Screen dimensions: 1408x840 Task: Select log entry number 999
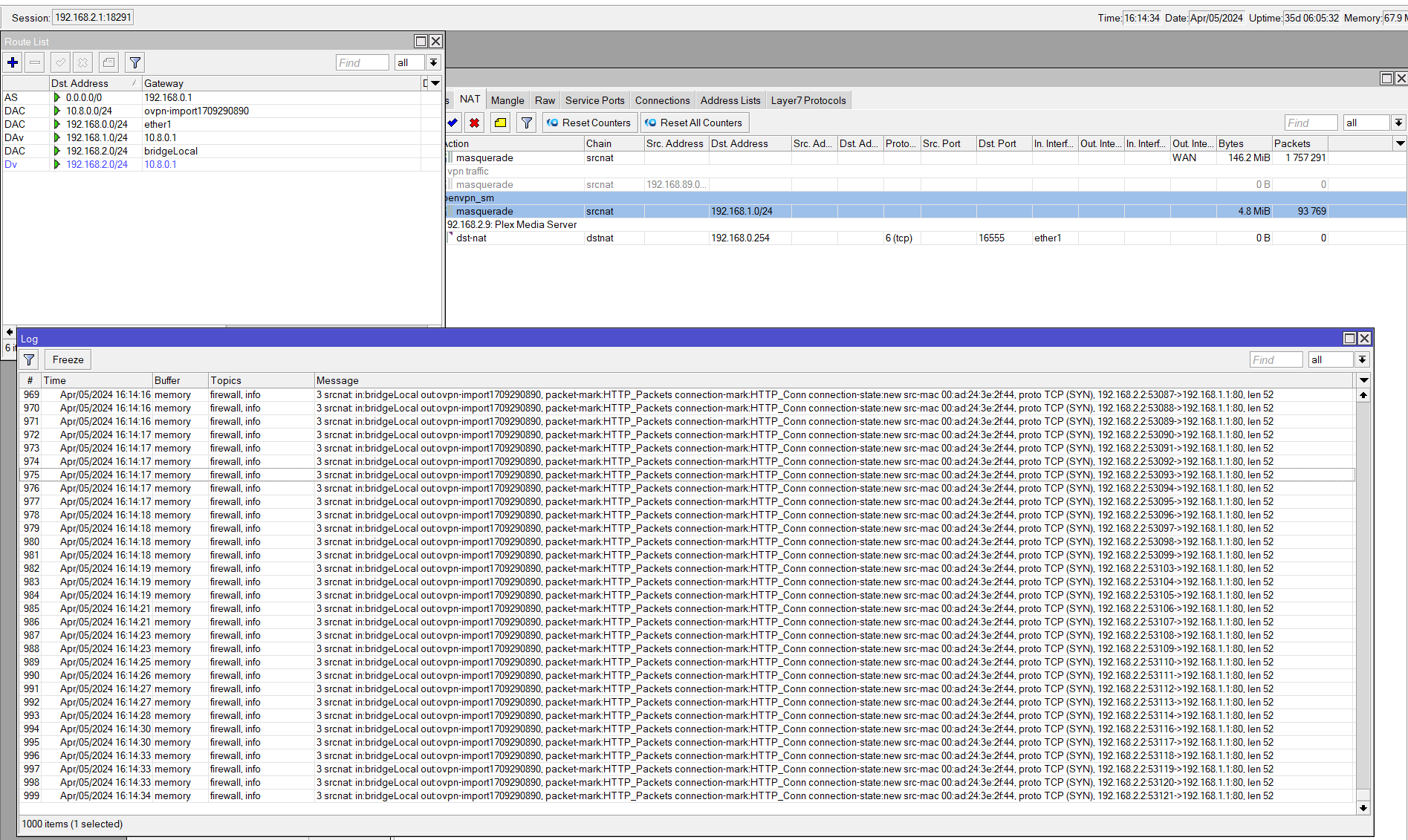pos(687,795)
